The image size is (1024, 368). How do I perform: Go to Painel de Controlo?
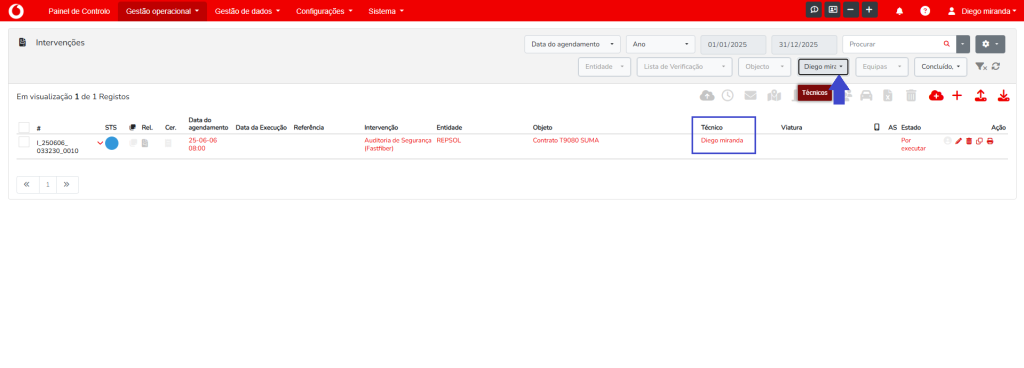click(79, 11)
